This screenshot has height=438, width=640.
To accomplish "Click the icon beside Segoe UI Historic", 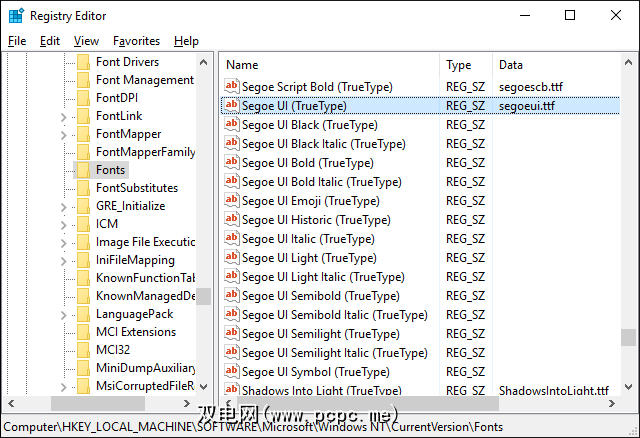I will (x=231, y=219).
